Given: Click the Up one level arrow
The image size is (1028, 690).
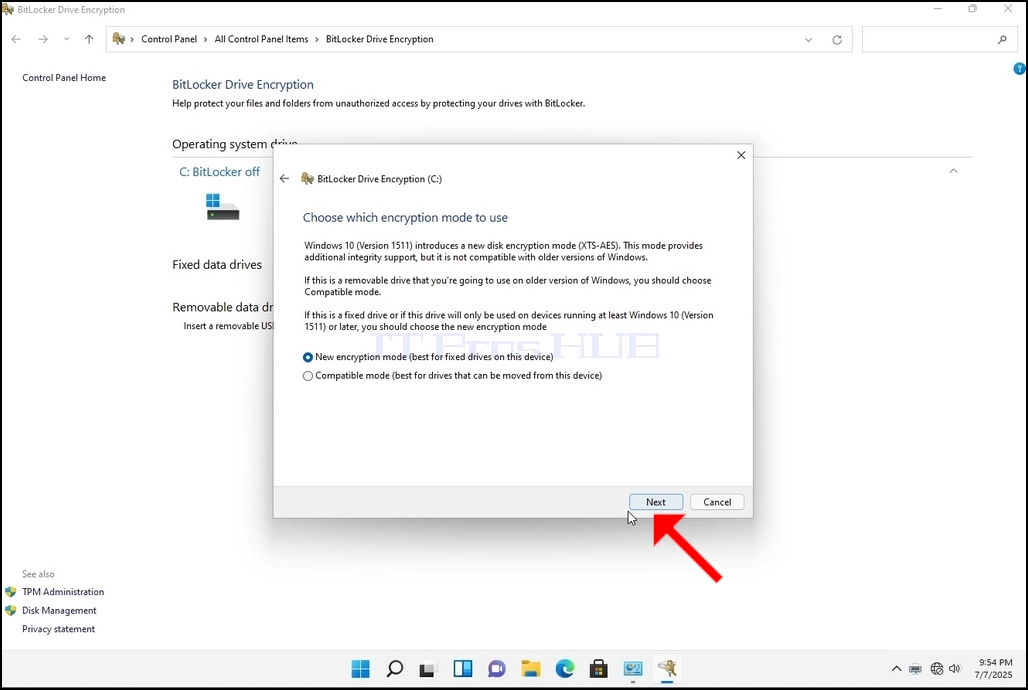Looking at the screenshot, I should coord(89,39).
